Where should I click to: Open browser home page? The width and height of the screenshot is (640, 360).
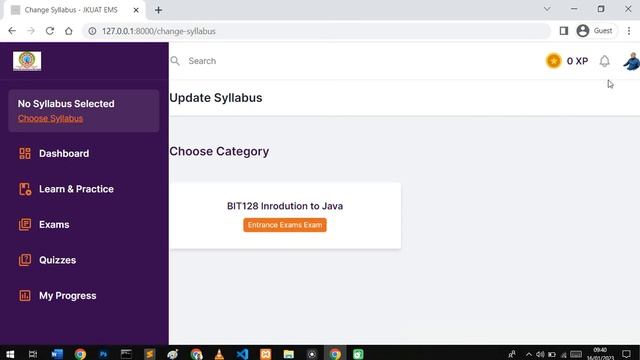tap(69, 31)
